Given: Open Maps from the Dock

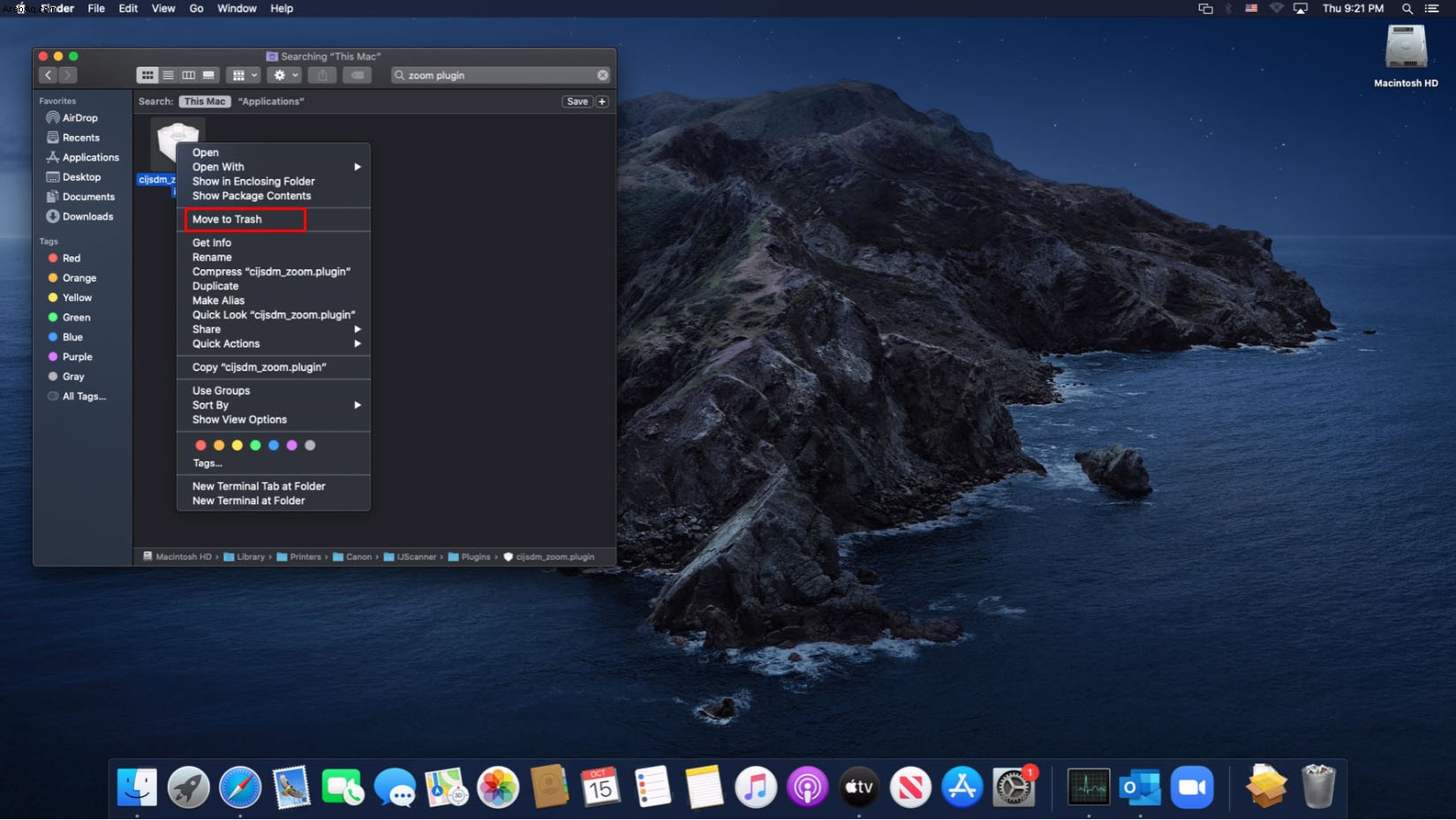Looking at the screenshot, I should [446, 787].
